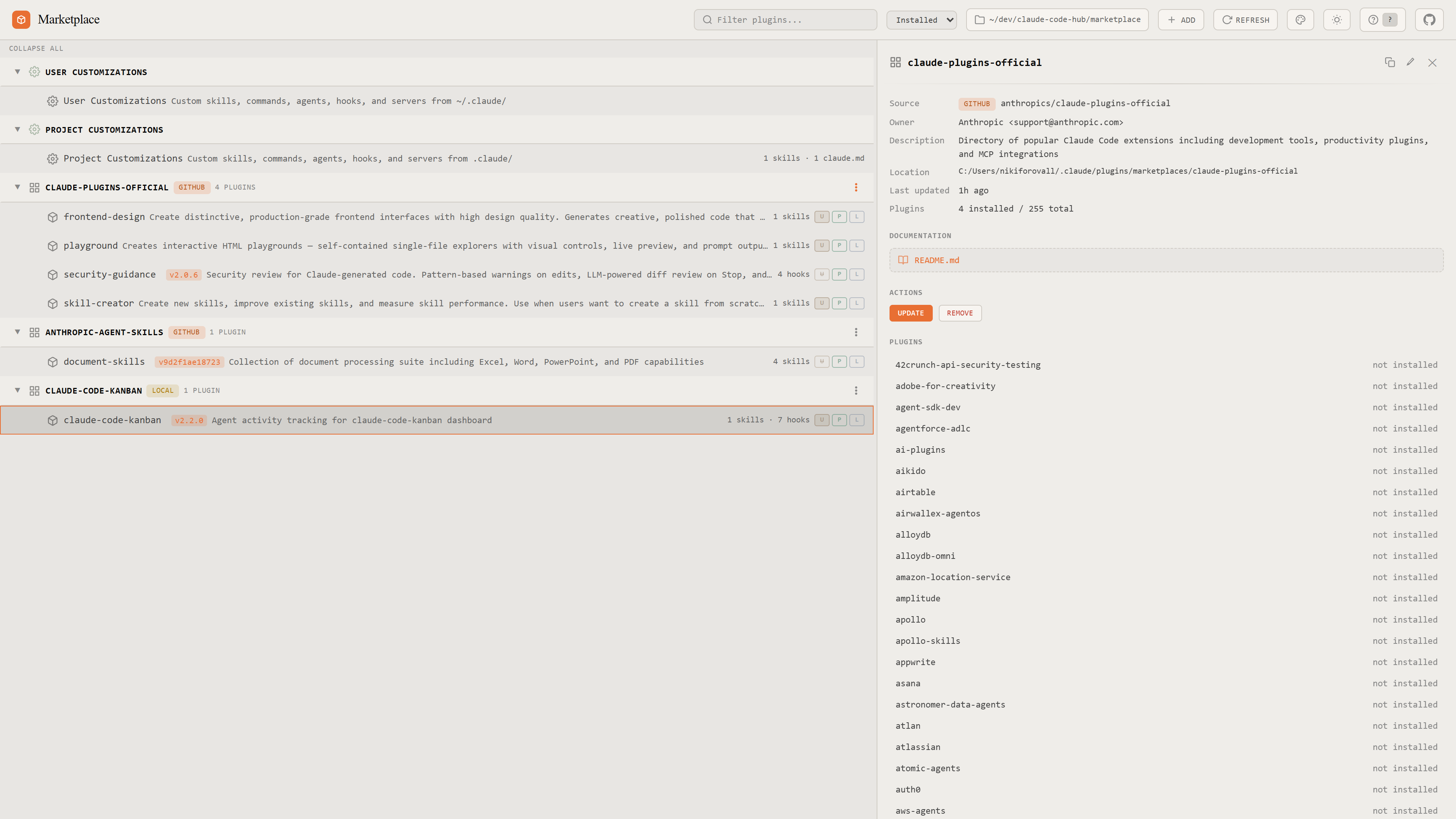Toggle U scope for frontend-design
This screenshot has width=1456, height=819.
pos(822,217)
